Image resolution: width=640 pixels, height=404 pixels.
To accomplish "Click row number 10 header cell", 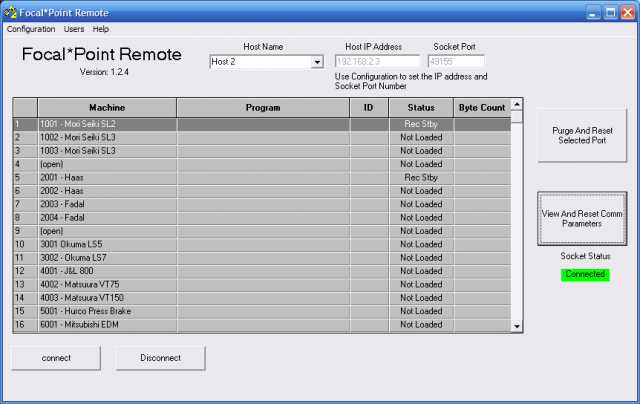I will [x=25, y=244].
